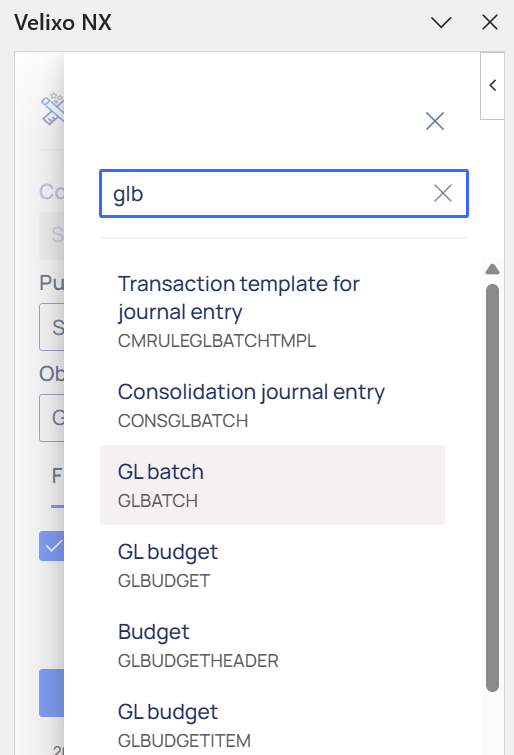Switch to the partially hidden 'F' tab
514x755 pixels.
[57, 476]
